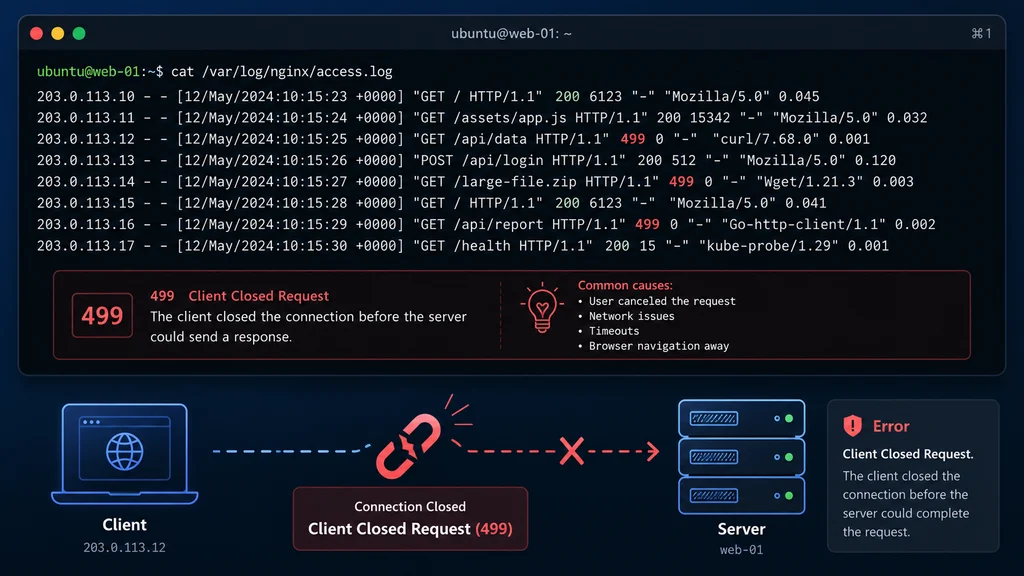
Task: Click 'Common causes:' heading
Action: pos(625,285)
